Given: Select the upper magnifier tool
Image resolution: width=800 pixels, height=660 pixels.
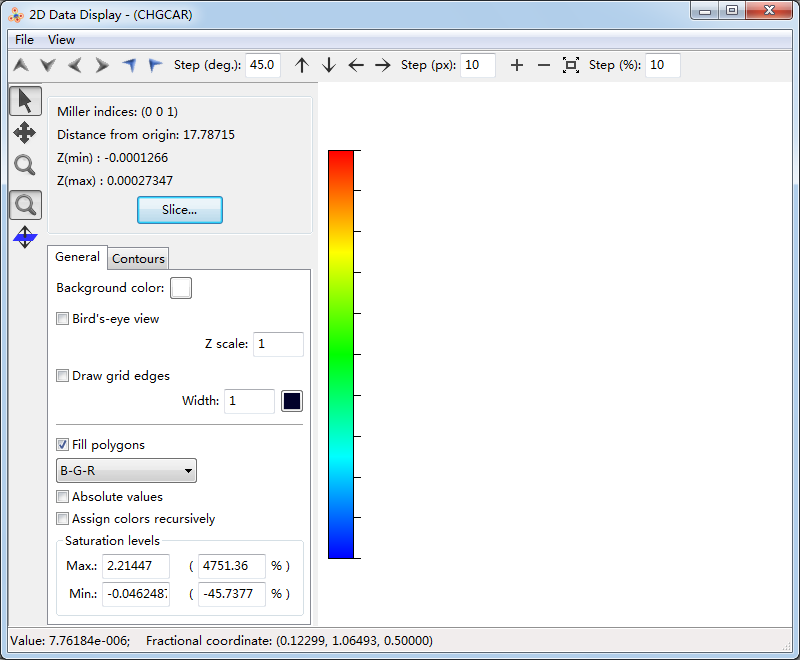Looking at the screenshot, I should [x=24, y=165].
